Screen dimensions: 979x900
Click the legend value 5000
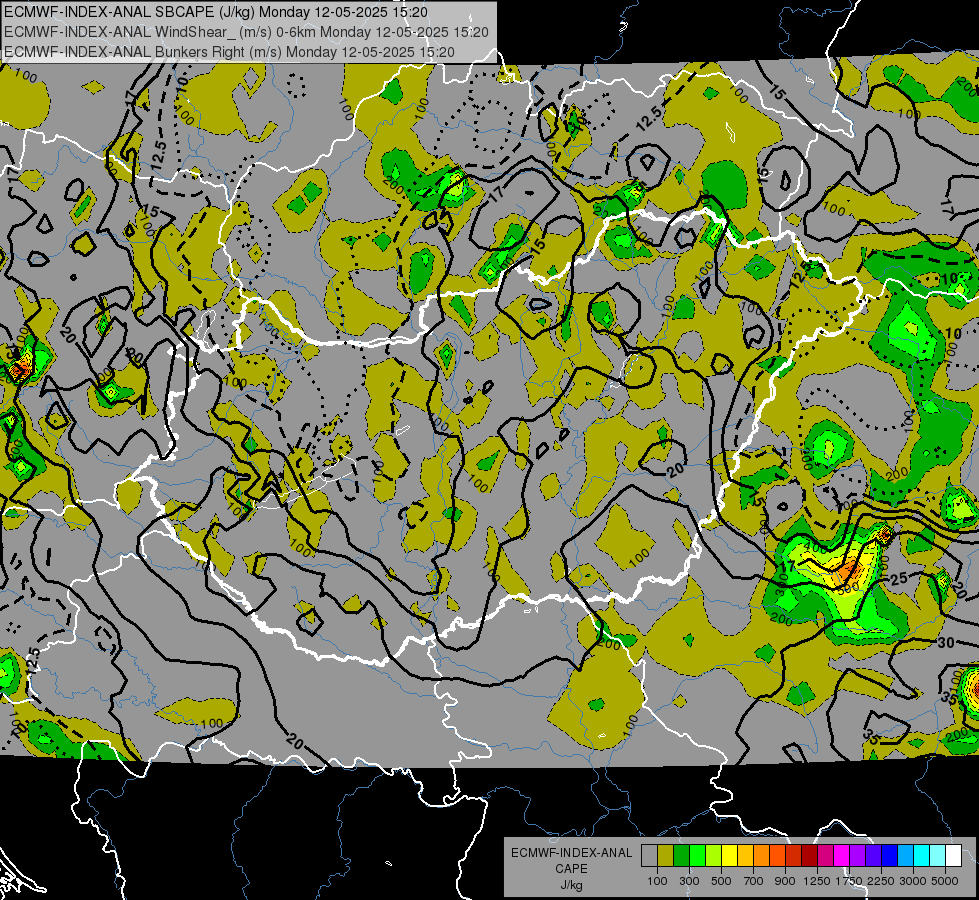(x=945, y=881)
